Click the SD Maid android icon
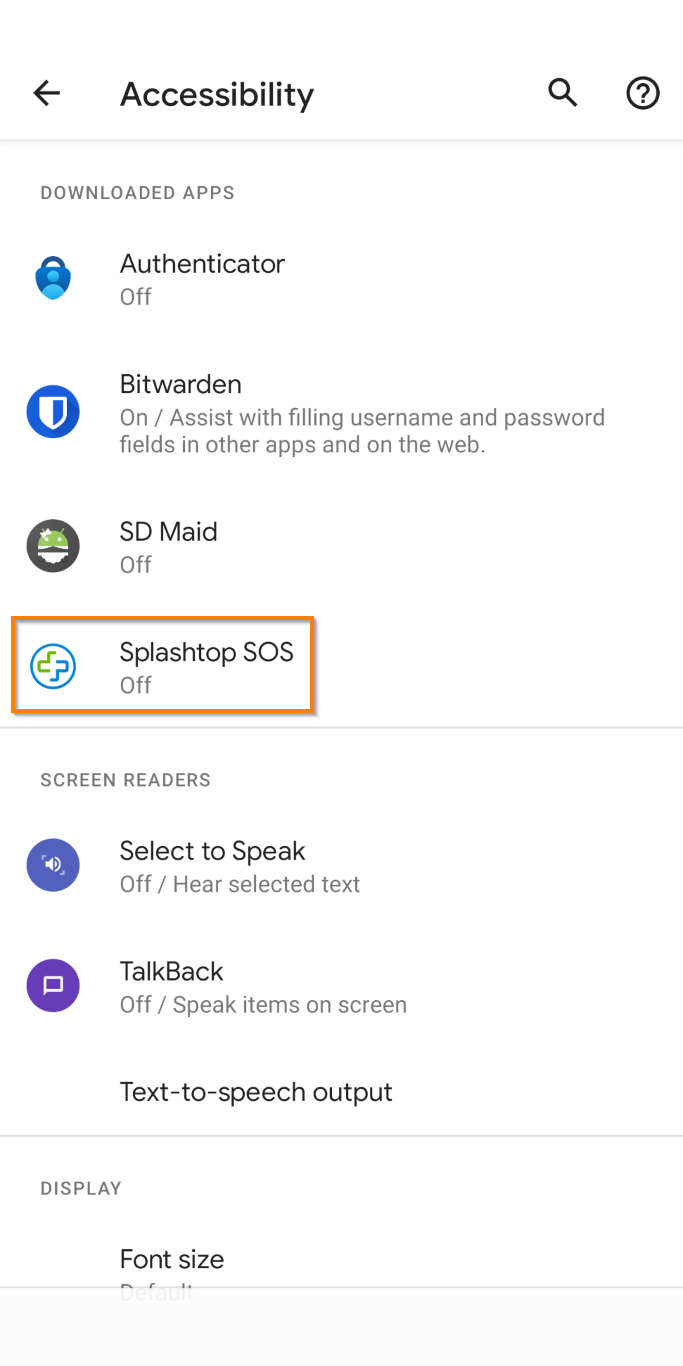This screenshot has width=683, height=1366. [x=52, y=546]
